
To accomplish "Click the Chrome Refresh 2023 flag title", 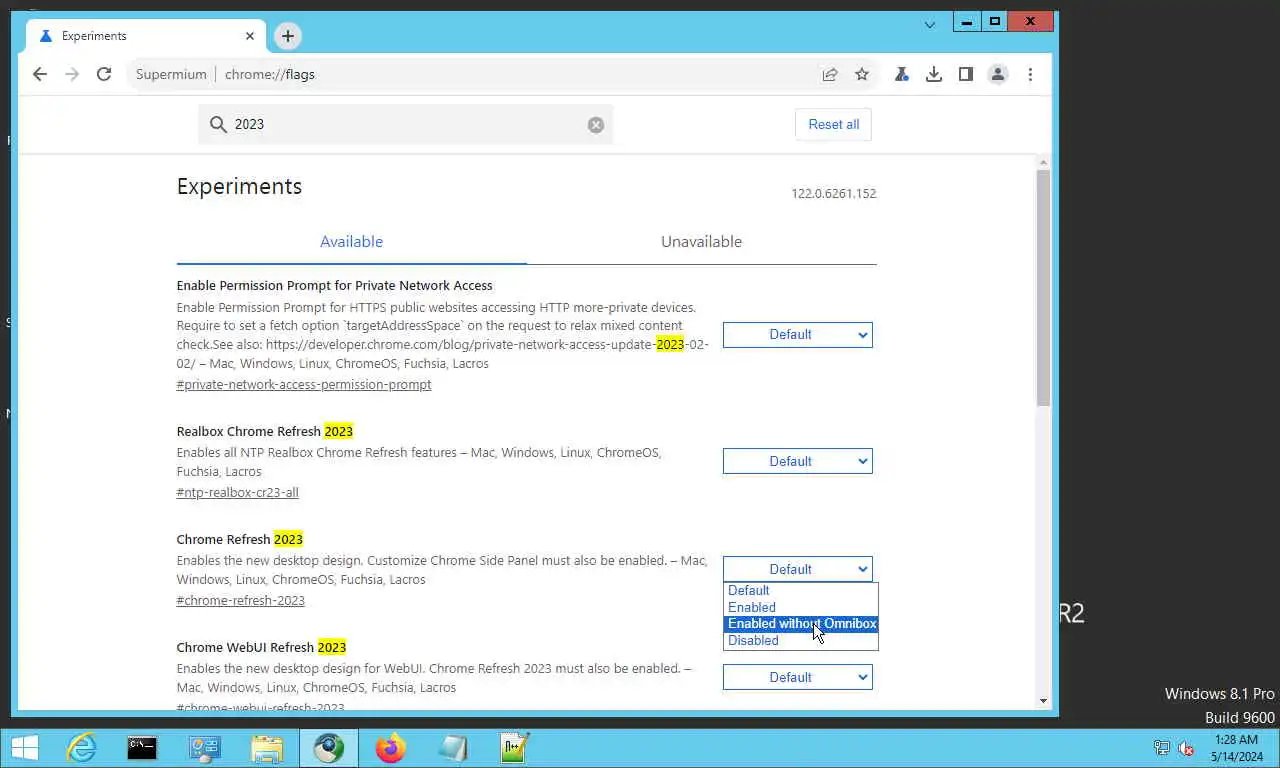I will pos(240,540).
